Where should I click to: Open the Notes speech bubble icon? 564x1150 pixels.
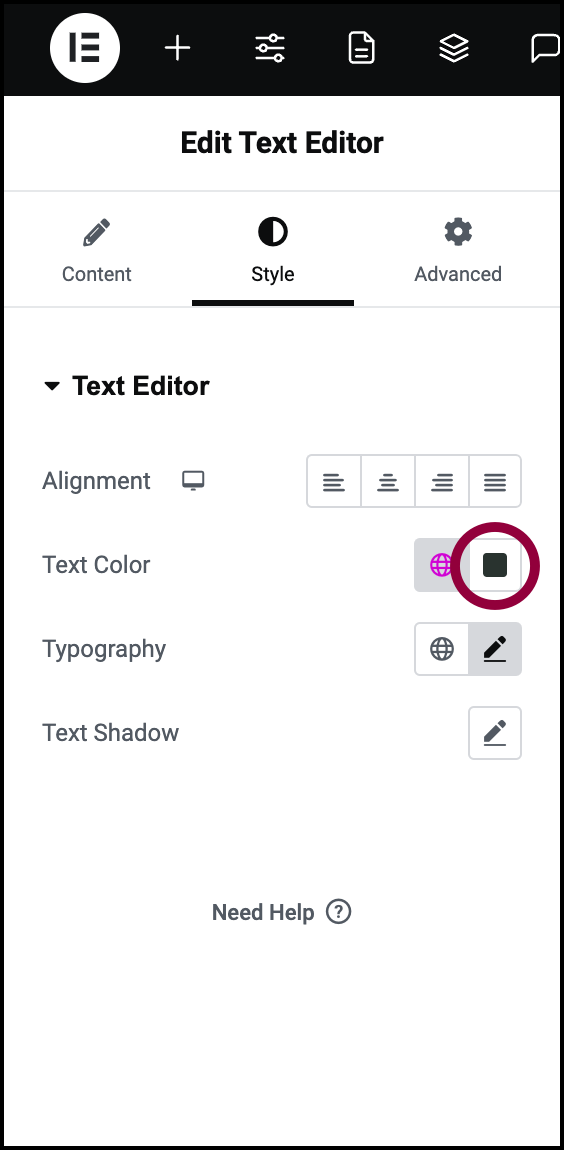coord(546,49)
